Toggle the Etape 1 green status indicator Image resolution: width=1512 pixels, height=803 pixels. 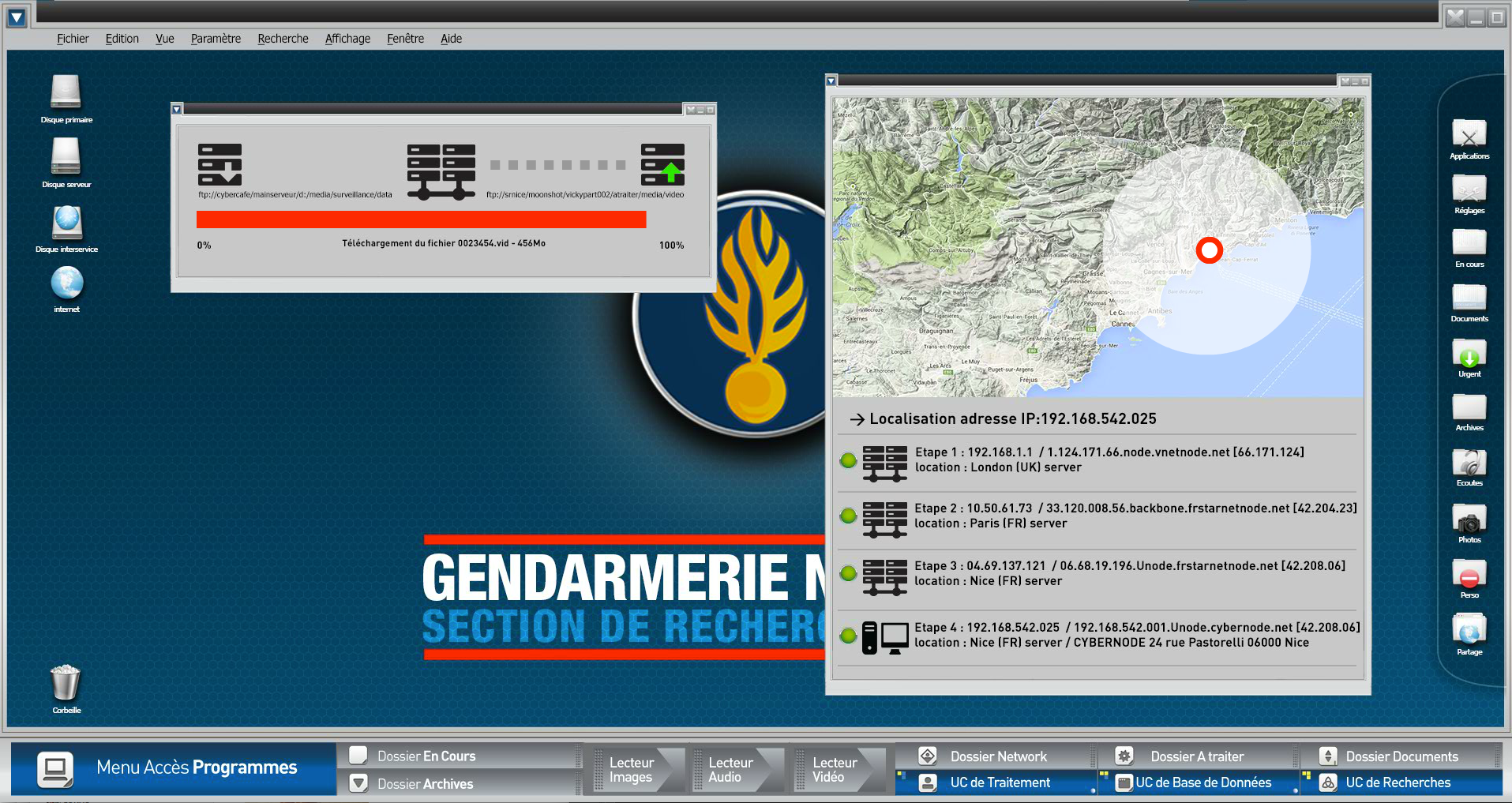848,460
